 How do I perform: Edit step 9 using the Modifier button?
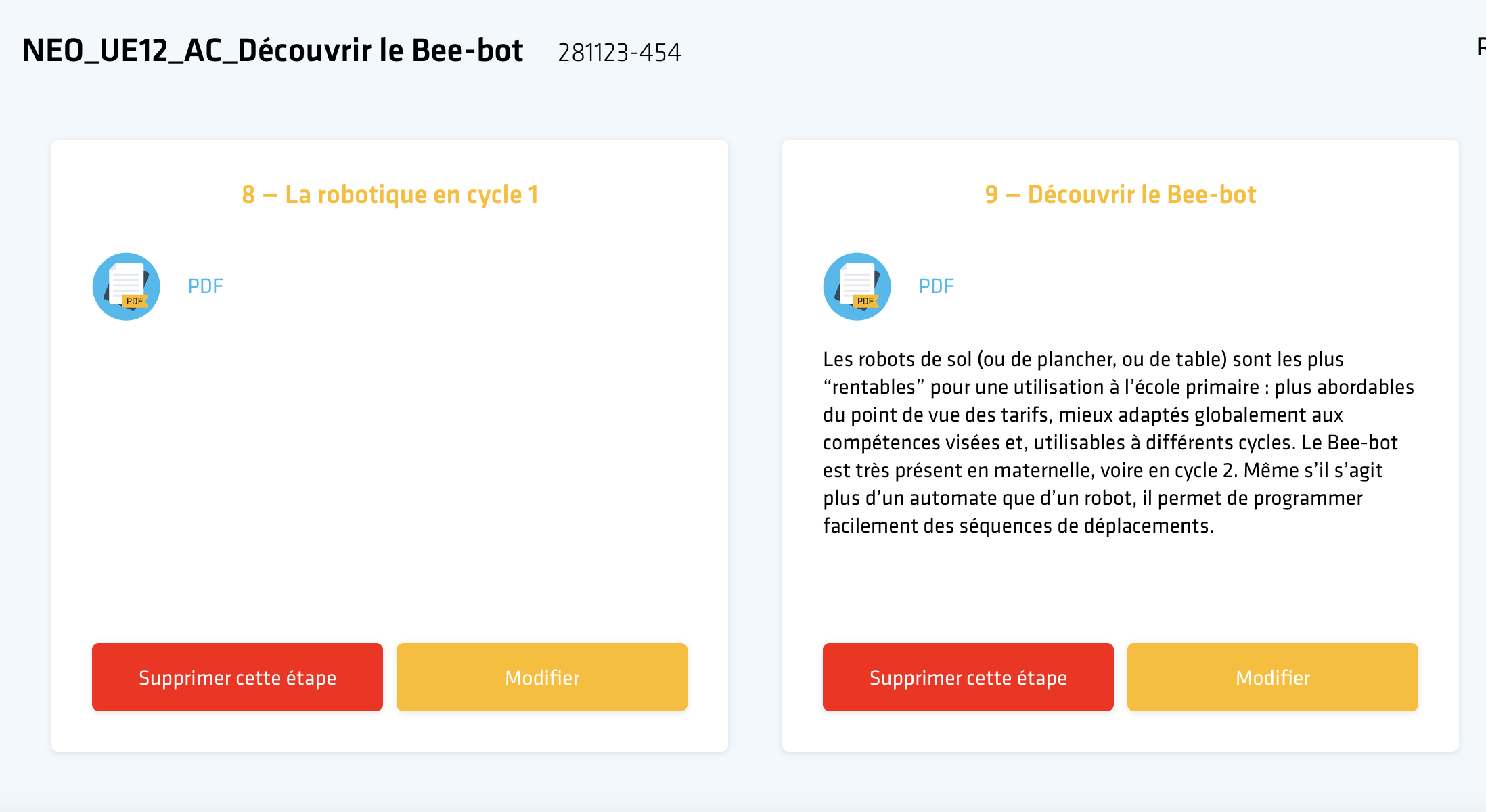tap(1273, 677)
